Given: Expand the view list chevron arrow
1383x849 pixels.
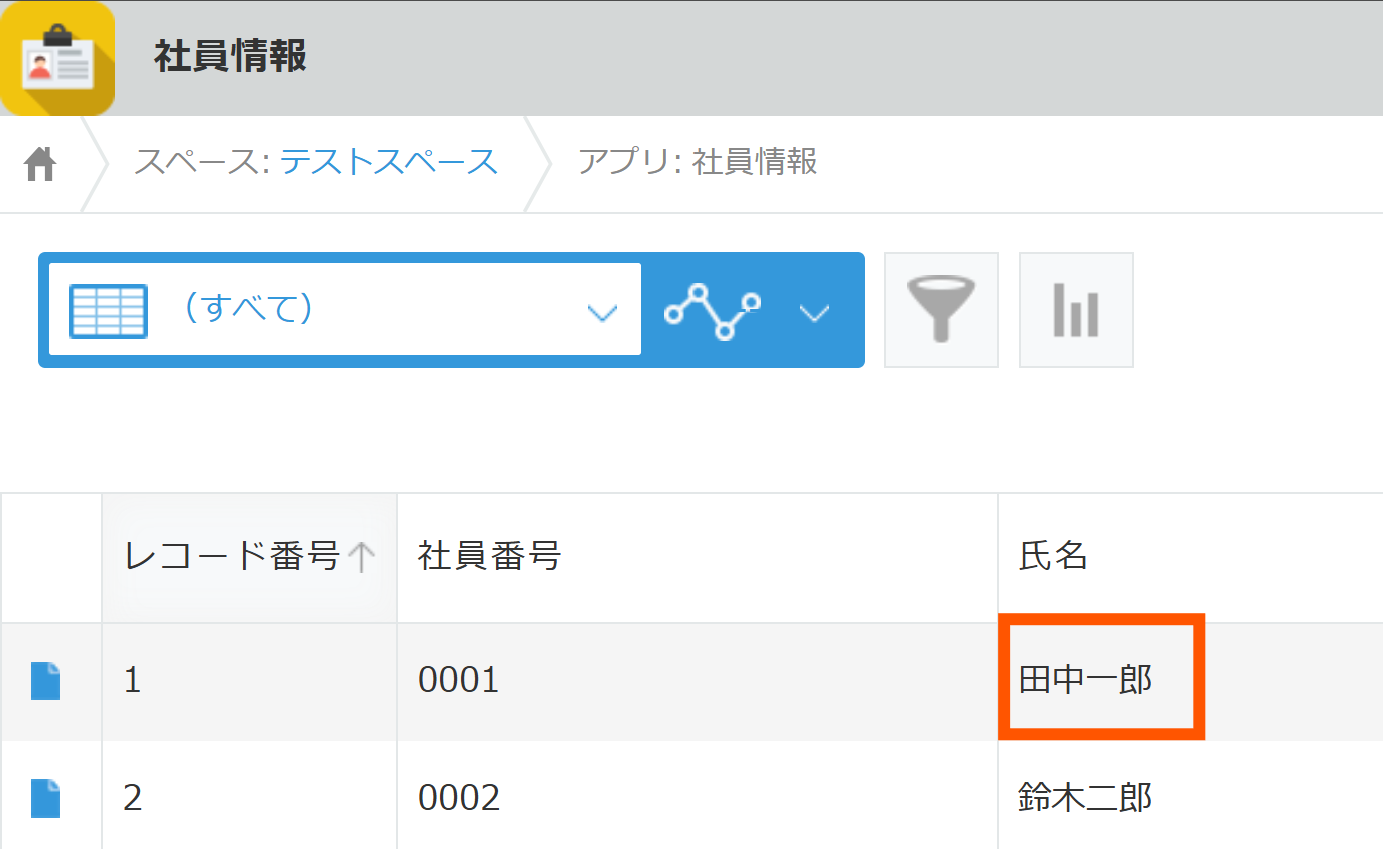Looking at the screenshot, I should [601, 313].
